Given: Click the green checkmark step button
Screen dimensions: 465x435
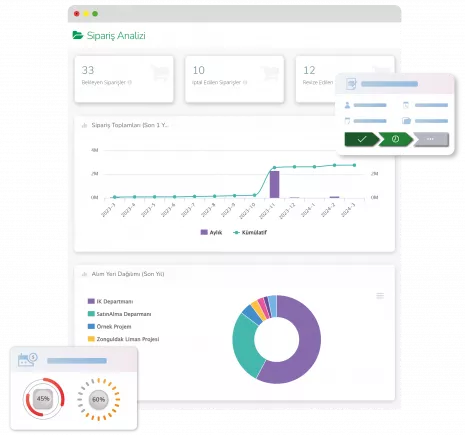Looking at the screenshot, I should tap(362, 139).
